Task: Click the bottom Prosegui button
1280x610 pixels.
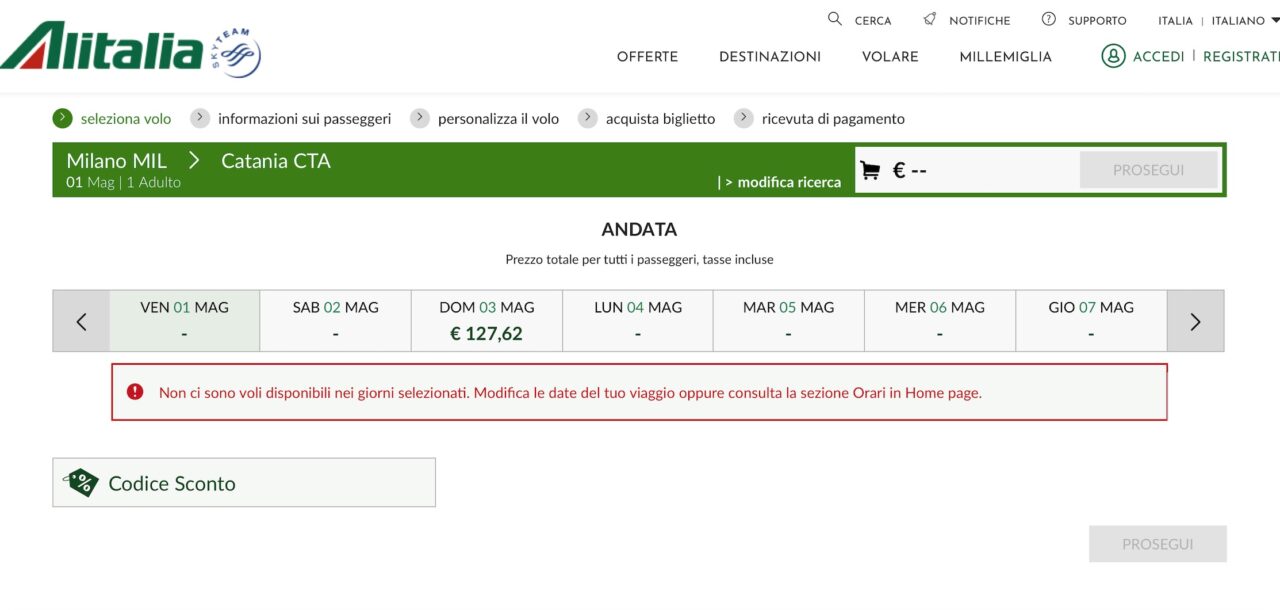Action: pos(1158,544)
